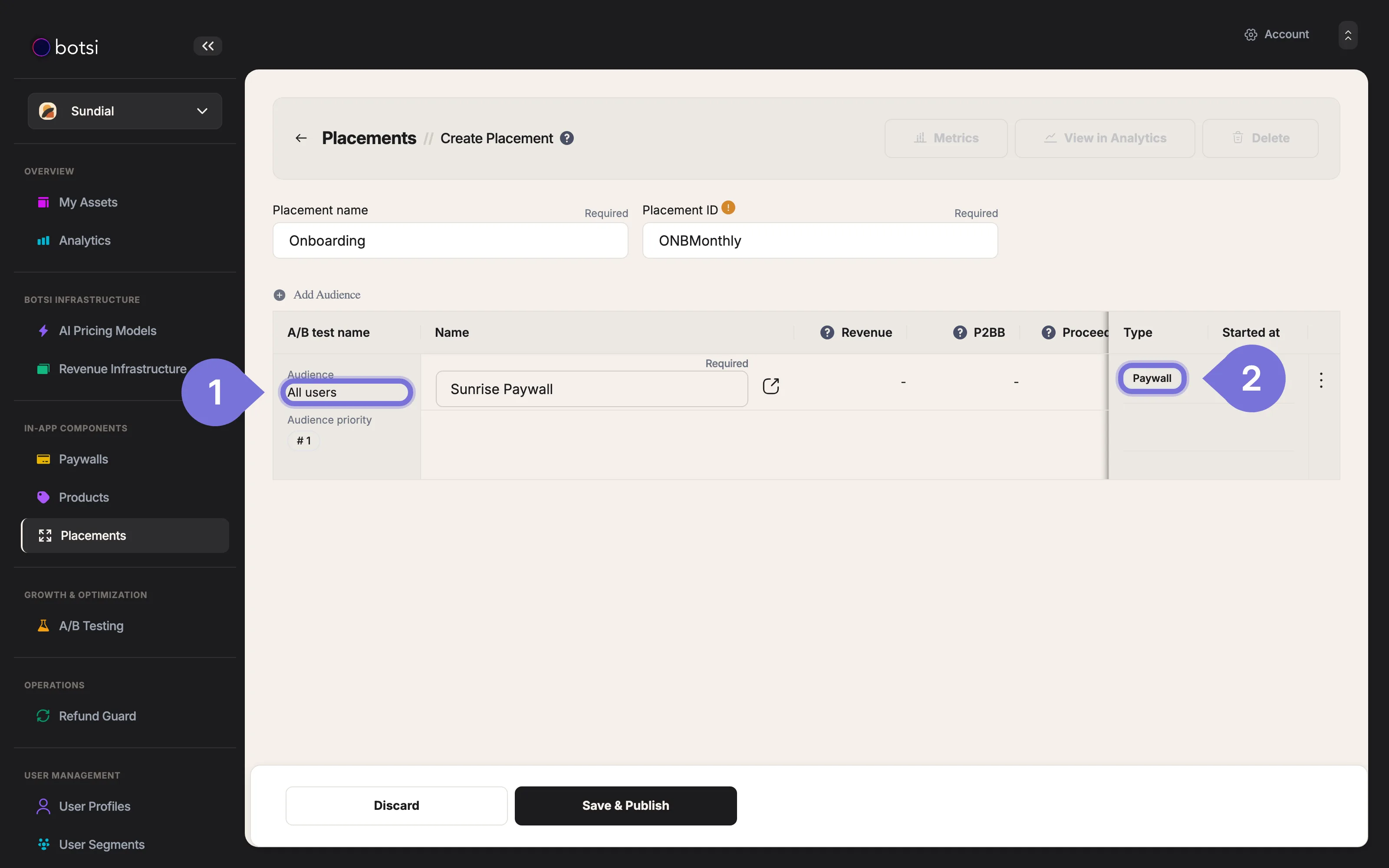The width and height of the screenshot is (1389, 868).
Task: Click Add Audience plus icon
Action: [280, 295]
